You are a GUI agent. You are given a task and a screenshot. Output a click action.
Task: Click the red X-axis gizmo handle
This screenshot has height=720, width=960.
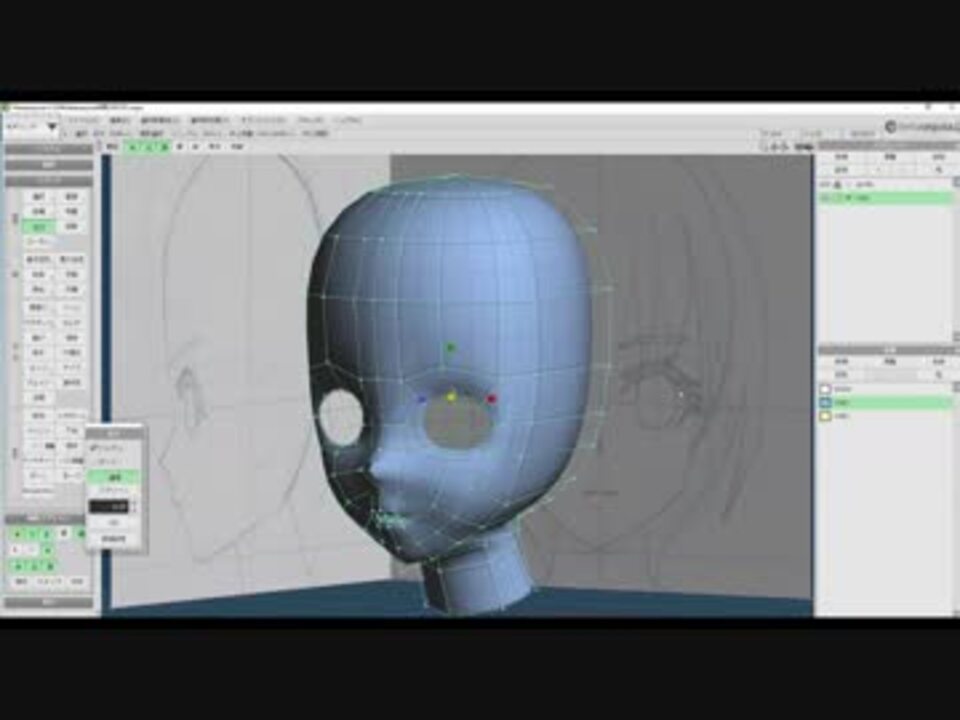[491, 399]
